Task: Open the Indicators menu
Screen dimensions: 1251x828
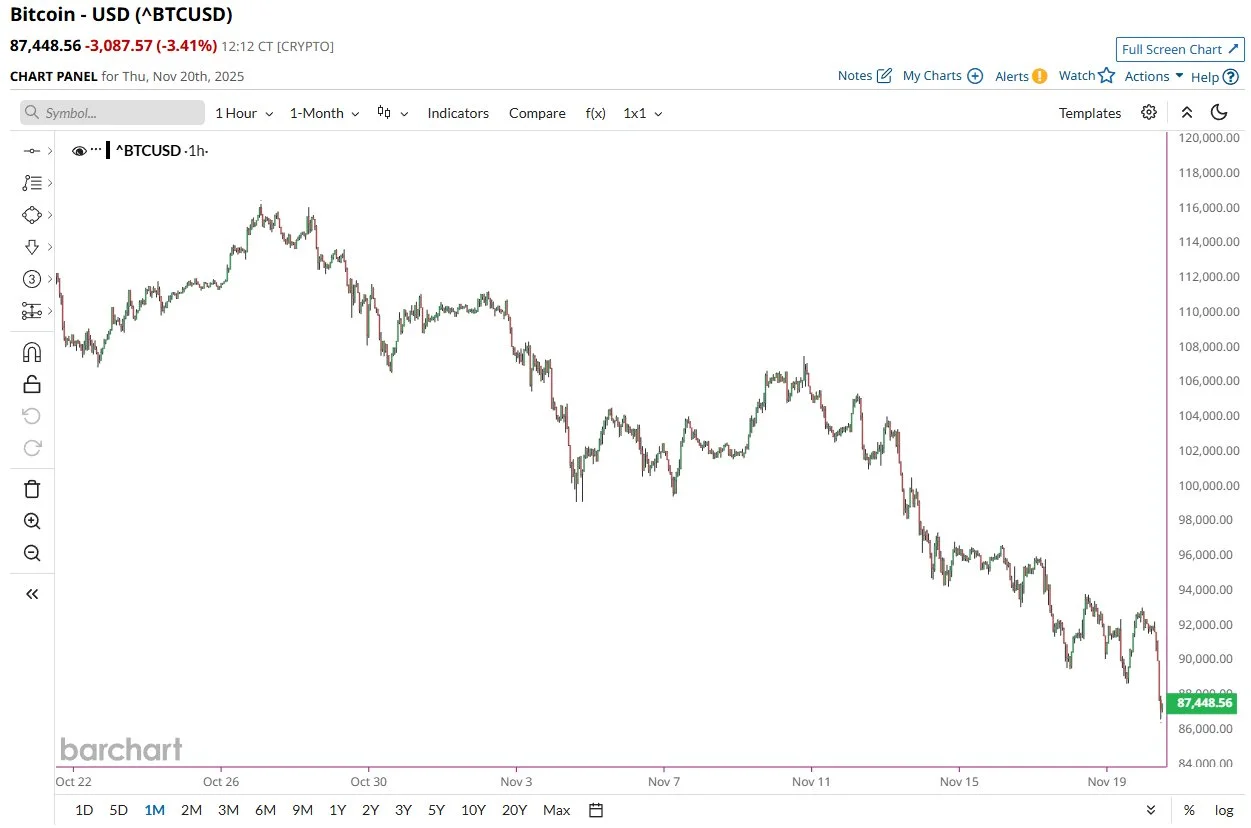Action: coord(458,113)
